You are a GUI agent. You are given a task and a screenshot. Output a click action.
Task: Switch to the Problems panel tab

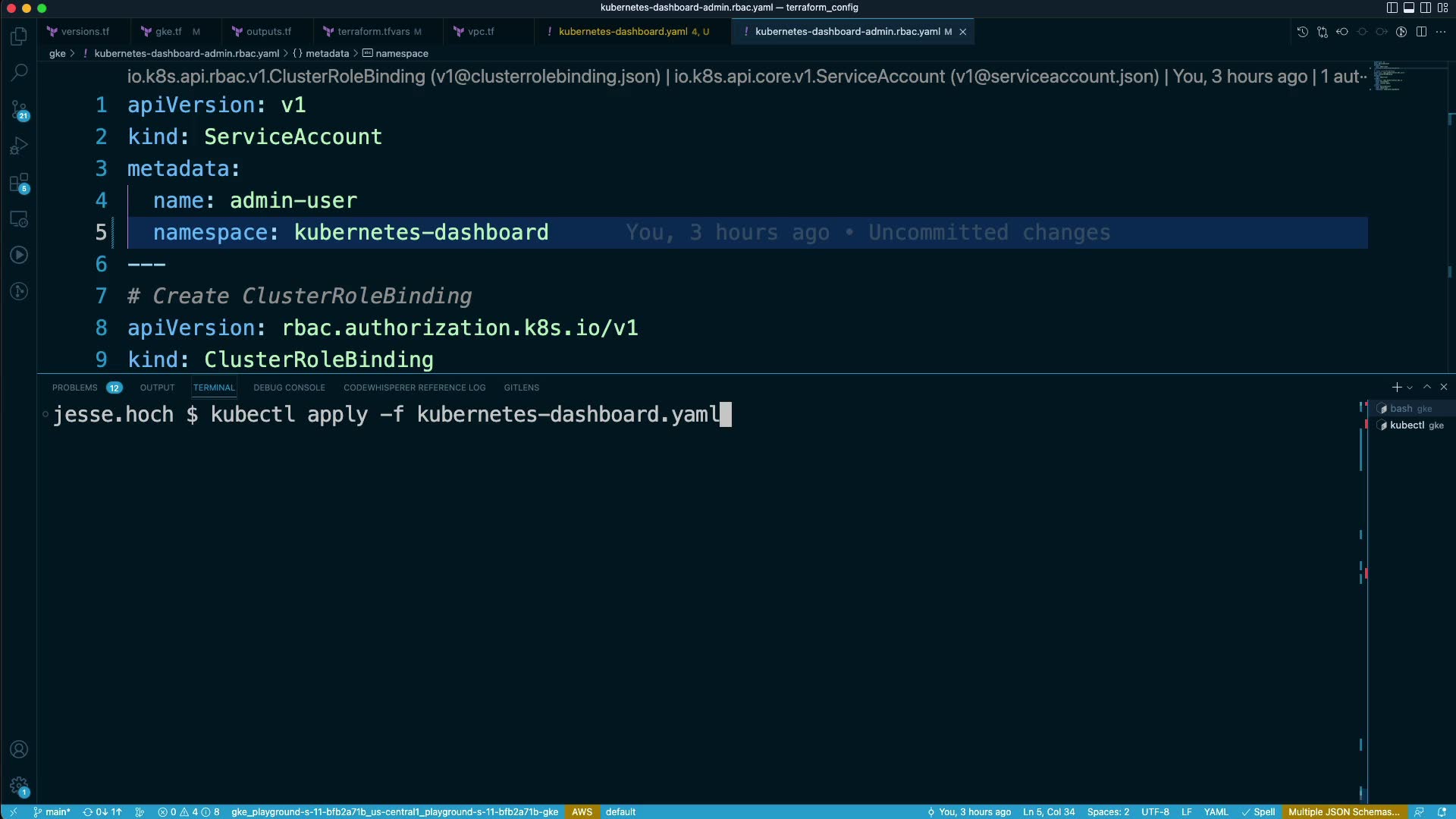pyautogui.click(x=75, y=388)
